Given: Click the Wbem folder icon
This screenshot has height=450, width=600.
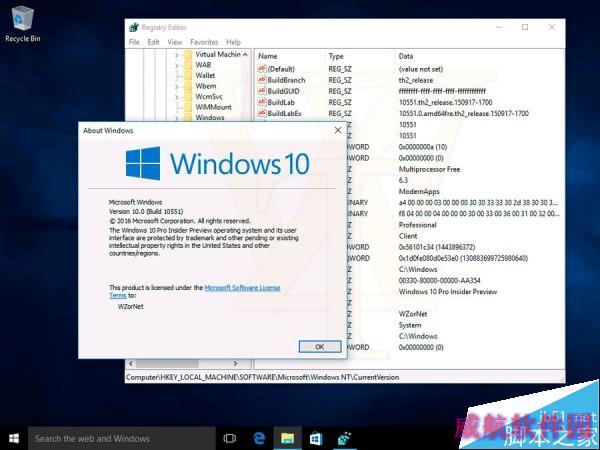Looking at the screenshot, I should click(188, 86).
